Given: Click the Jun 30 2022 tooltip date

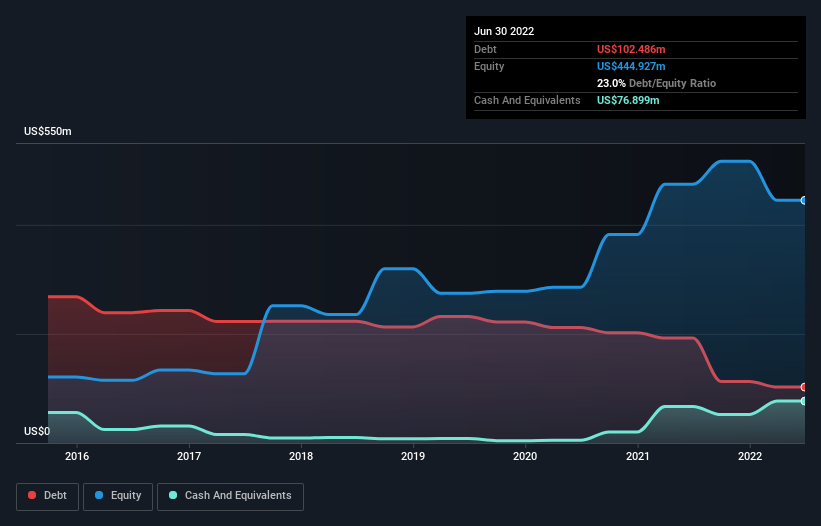Looking at the screenshot, I should point(504,31).
